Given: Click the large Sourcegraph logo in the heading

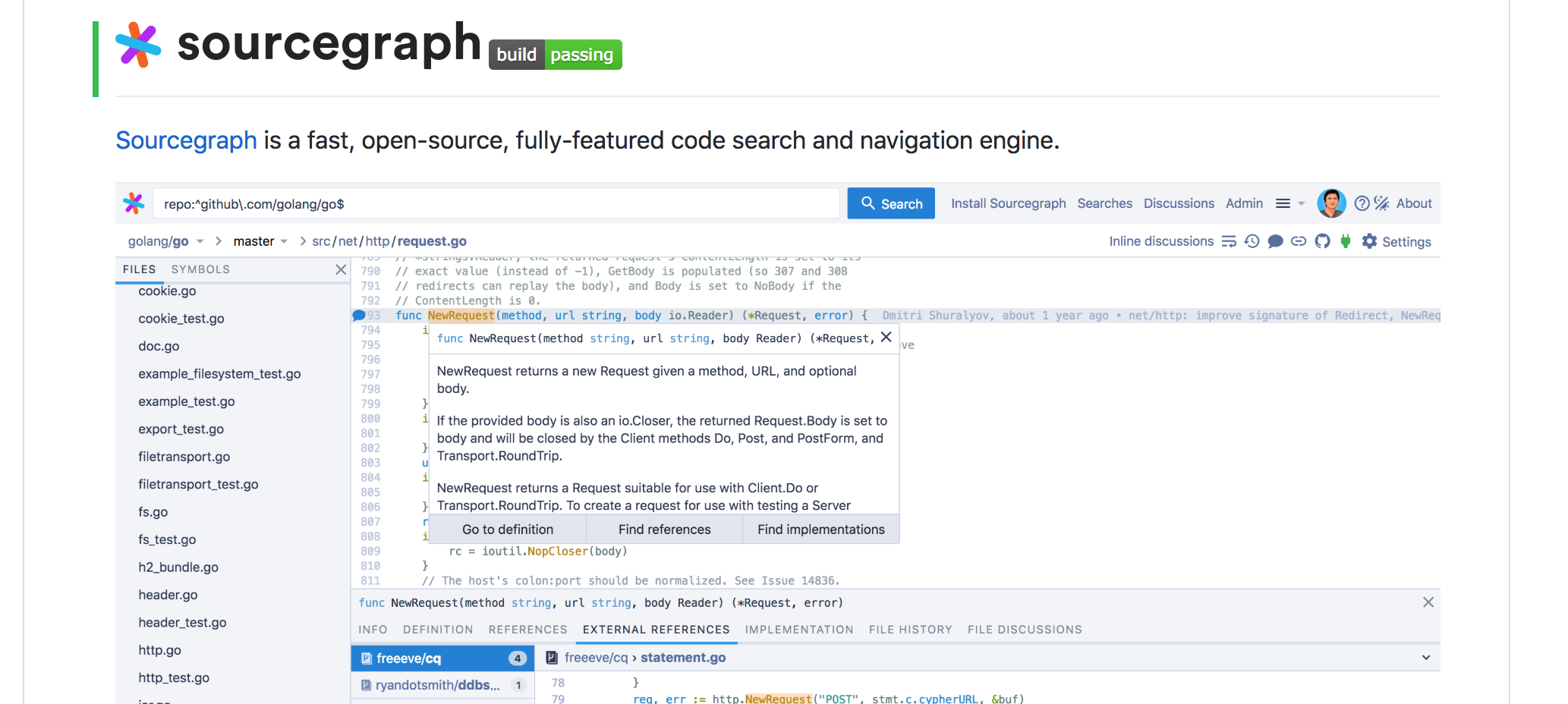Looking at the screenshot, I should pos(138,45).
